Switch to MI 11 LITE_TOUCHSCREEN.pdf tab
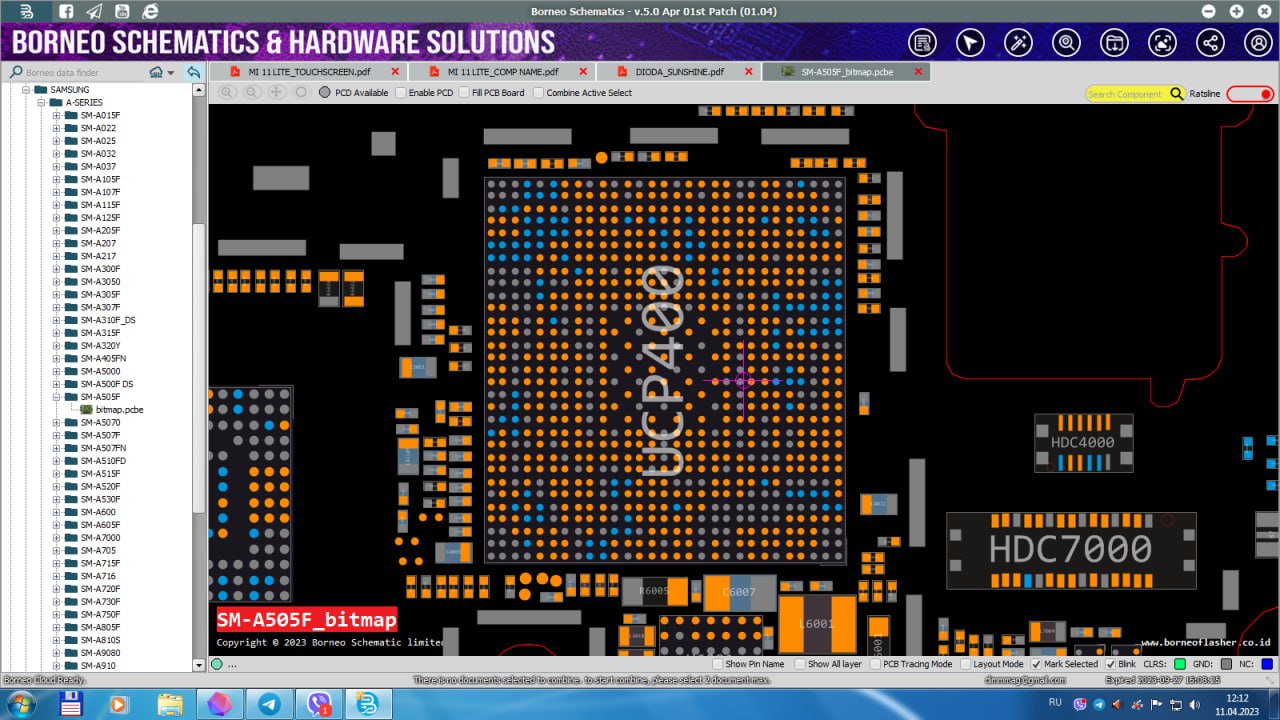This screenshot has width=1280, height=720. (x=309, y=72)
